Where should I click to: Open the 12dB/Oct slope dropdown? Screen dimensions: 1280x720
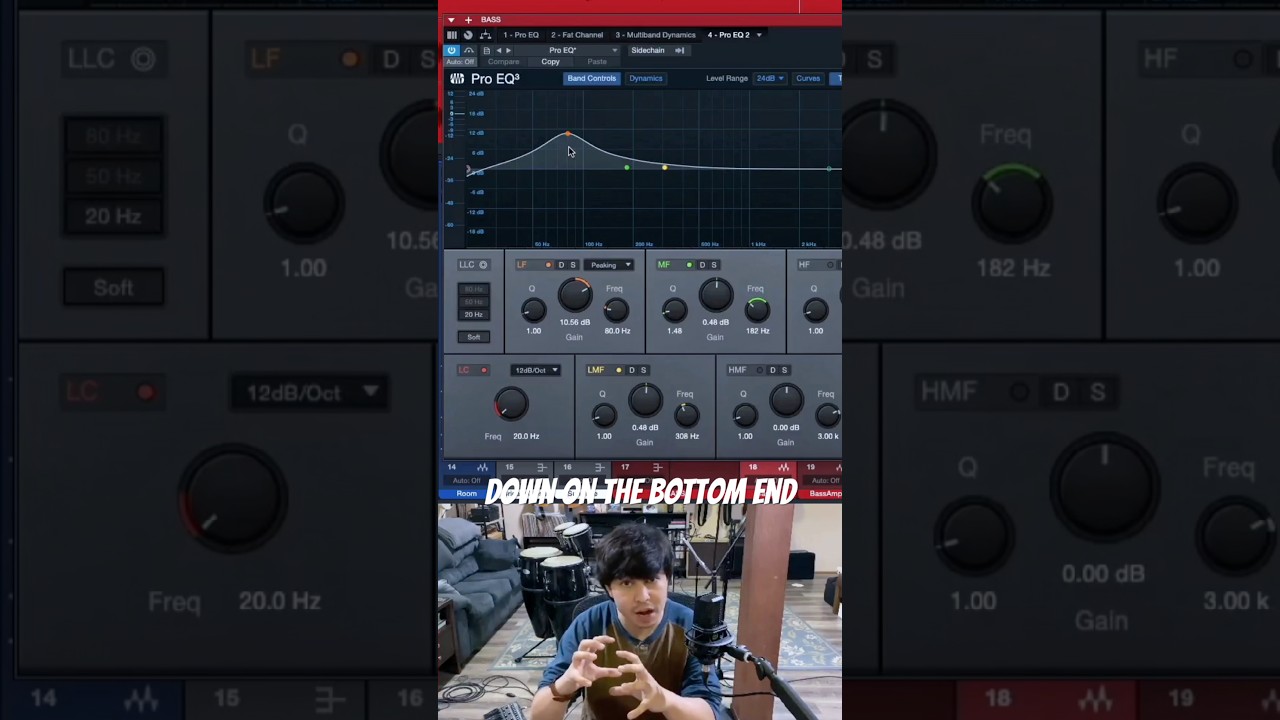point(536,370)
